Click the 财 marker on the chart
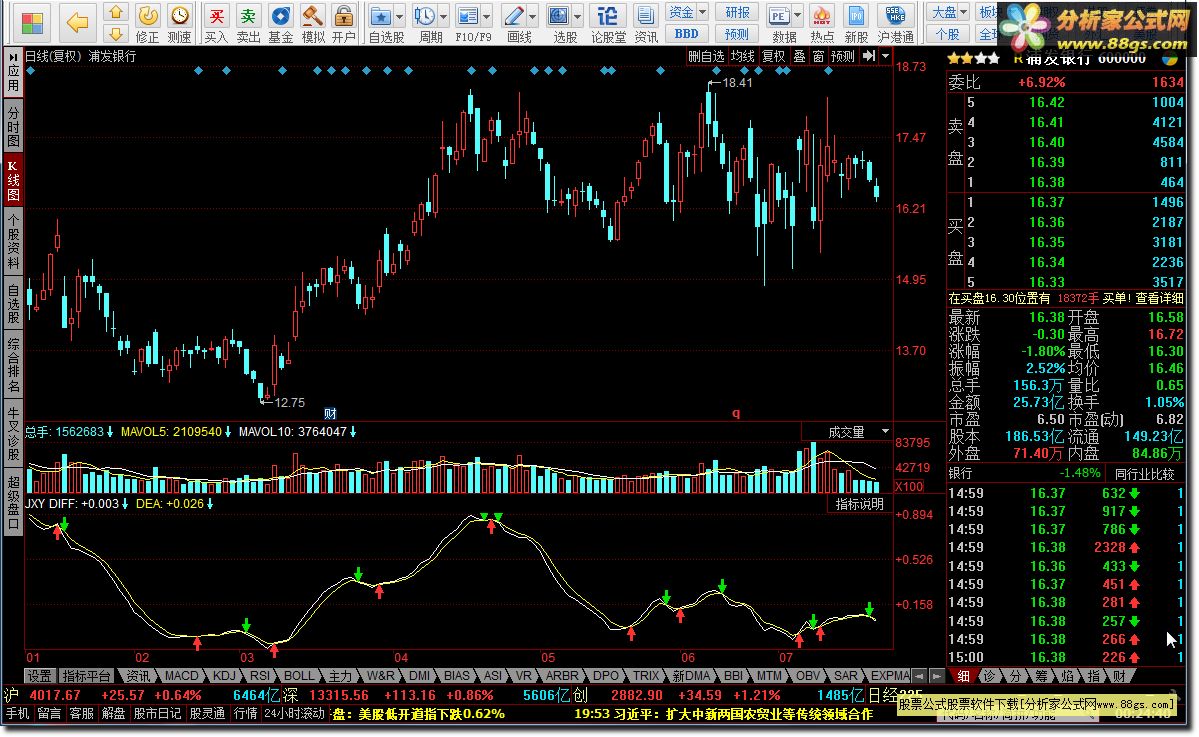The height and width of the screenshot is (737, 1199). pos(330,414)
